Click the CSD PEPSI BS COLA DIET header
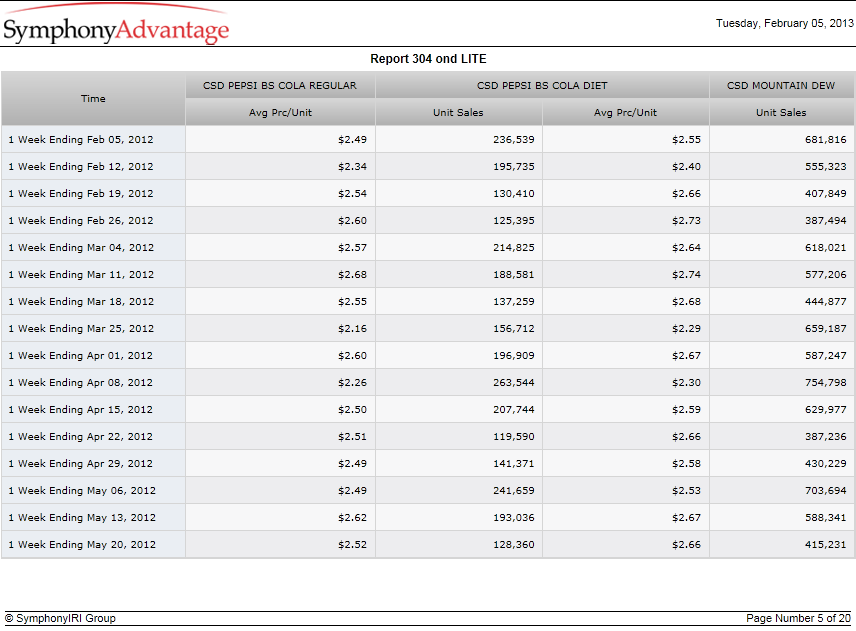The width and height of the screenshot is (856, 631). coord(542,86)
